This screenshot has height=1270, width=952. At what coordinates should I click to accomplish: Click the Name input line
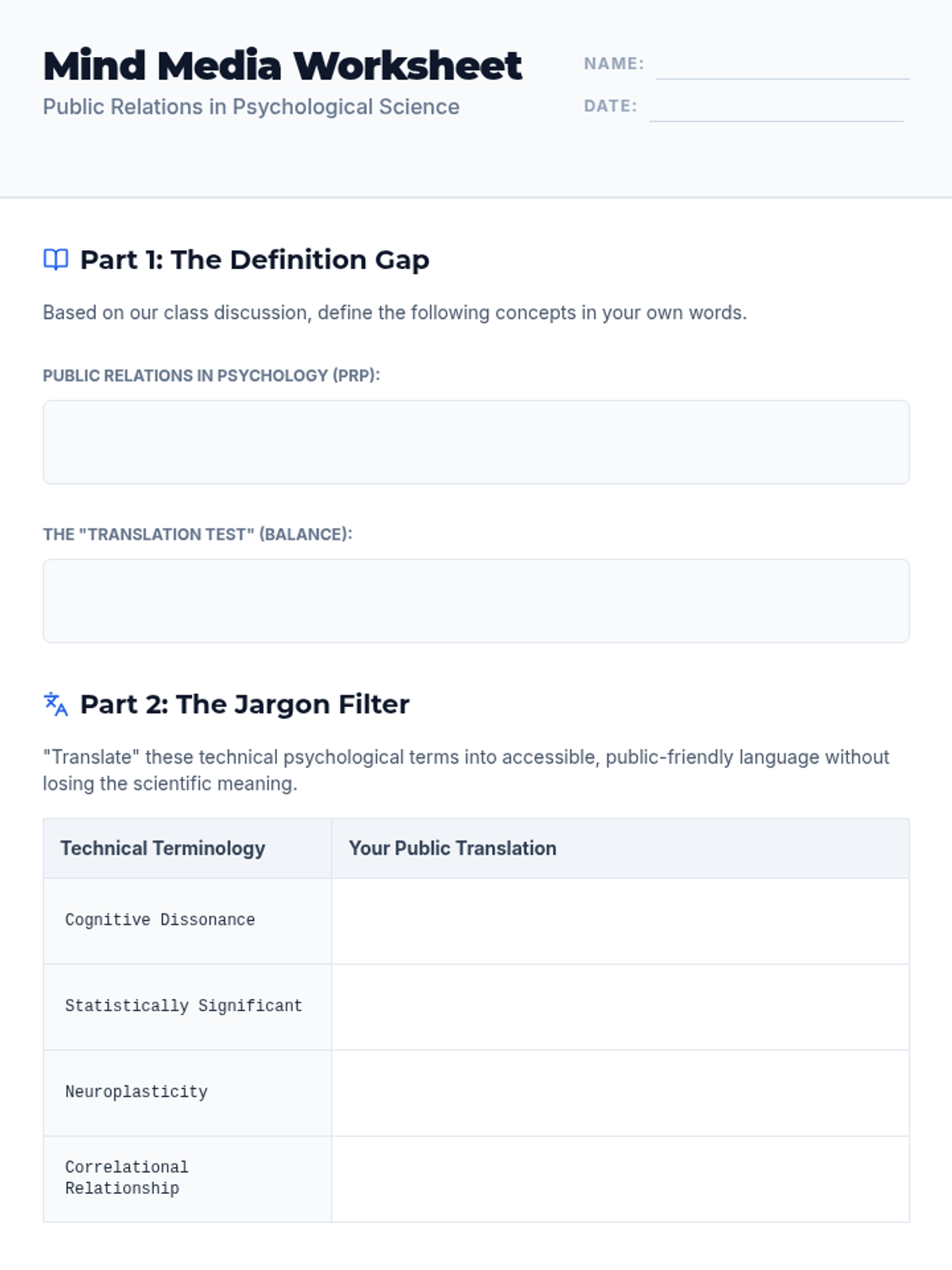[782, 65]
